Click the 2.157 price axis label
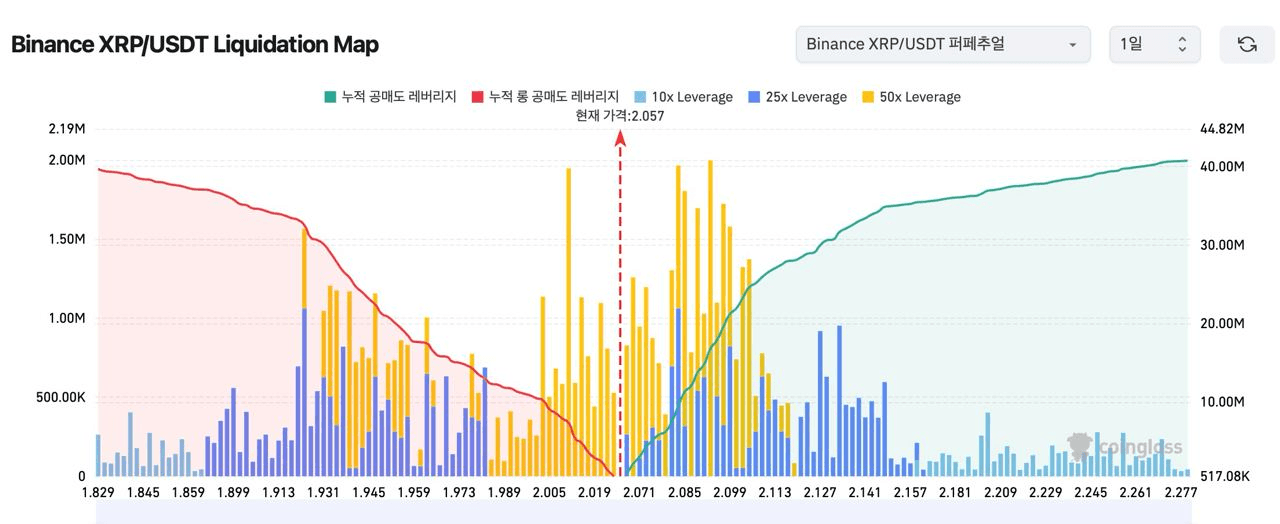 point(910,492)
